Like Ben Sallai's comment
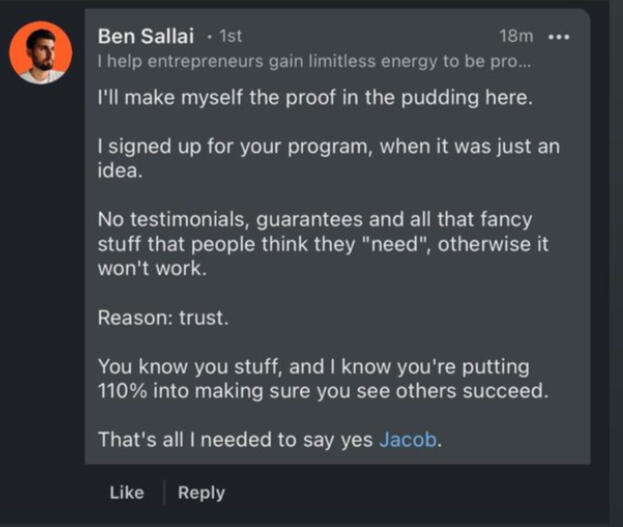This screenshot has width=623, height=527. pyautogui.click(x=126, y=492)
